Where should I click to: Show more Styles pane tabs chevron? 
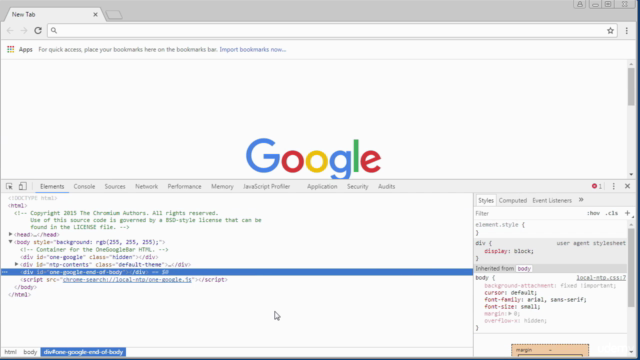coord(581,200)
